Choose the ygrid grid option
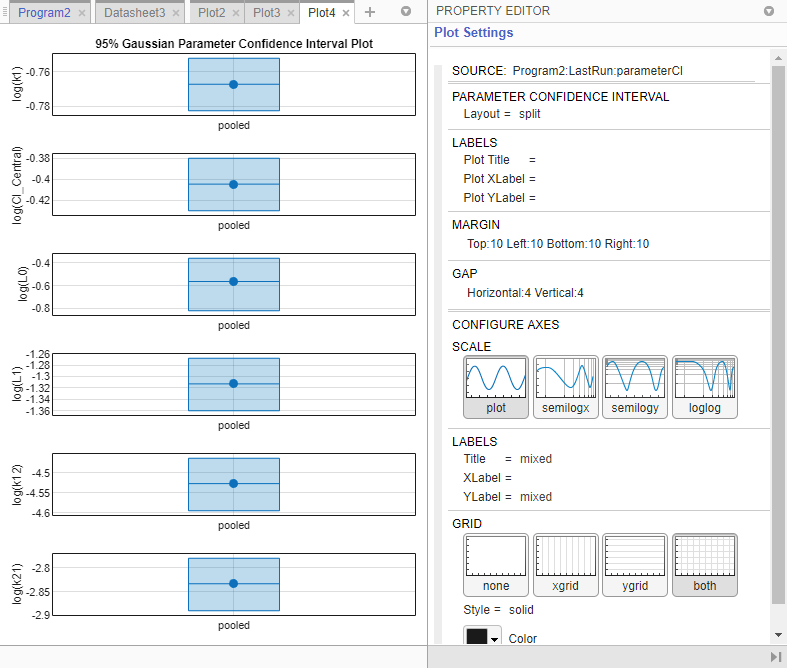 [635, 565]
